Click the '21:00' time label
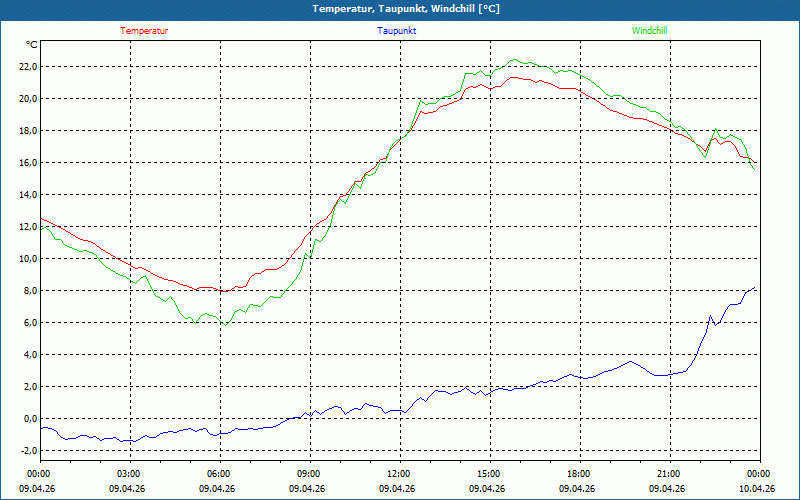 click(670, 474)
